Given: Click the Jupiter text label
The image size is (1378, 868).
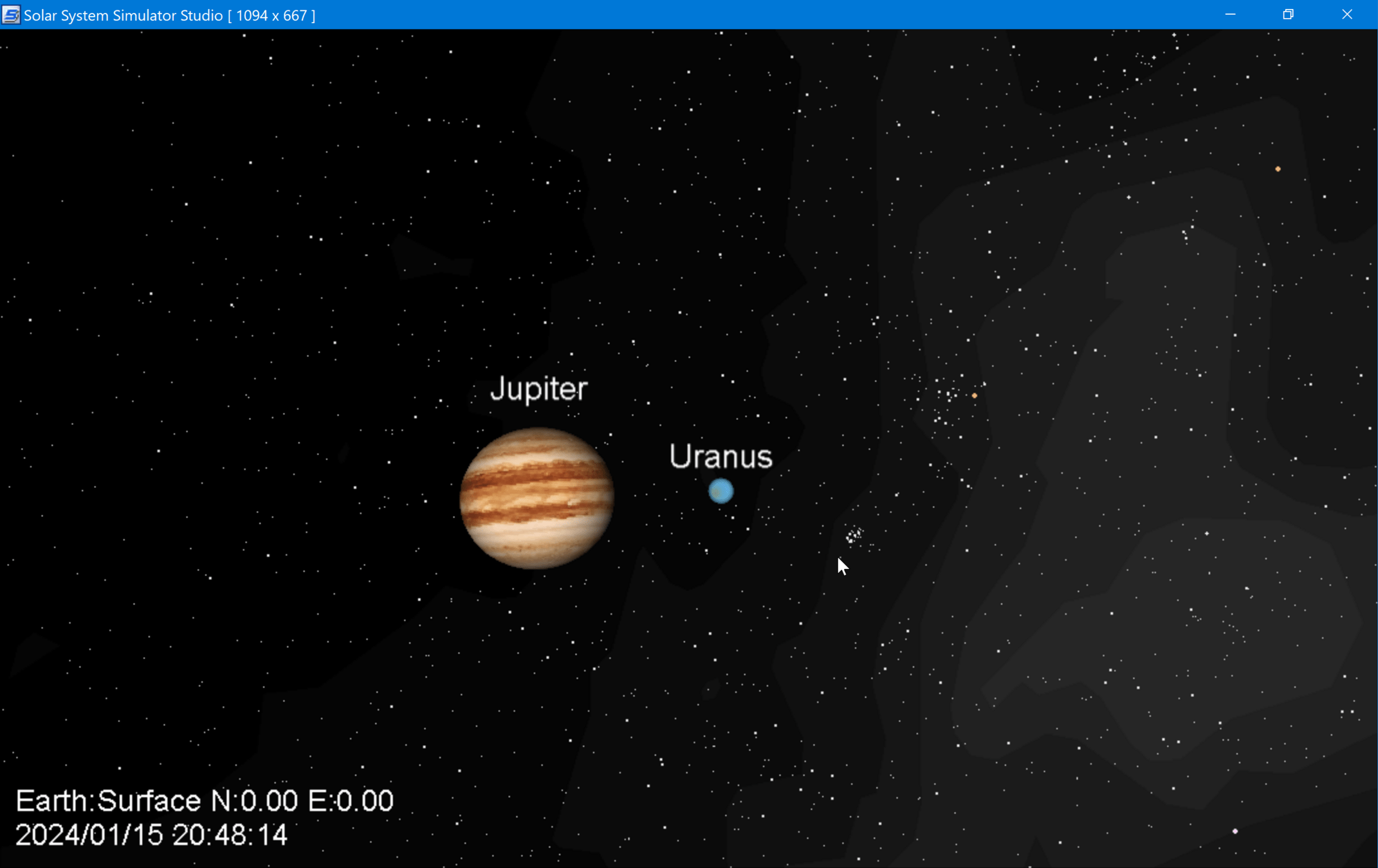Looking at the screenshot, I should (x=538, y=389).
